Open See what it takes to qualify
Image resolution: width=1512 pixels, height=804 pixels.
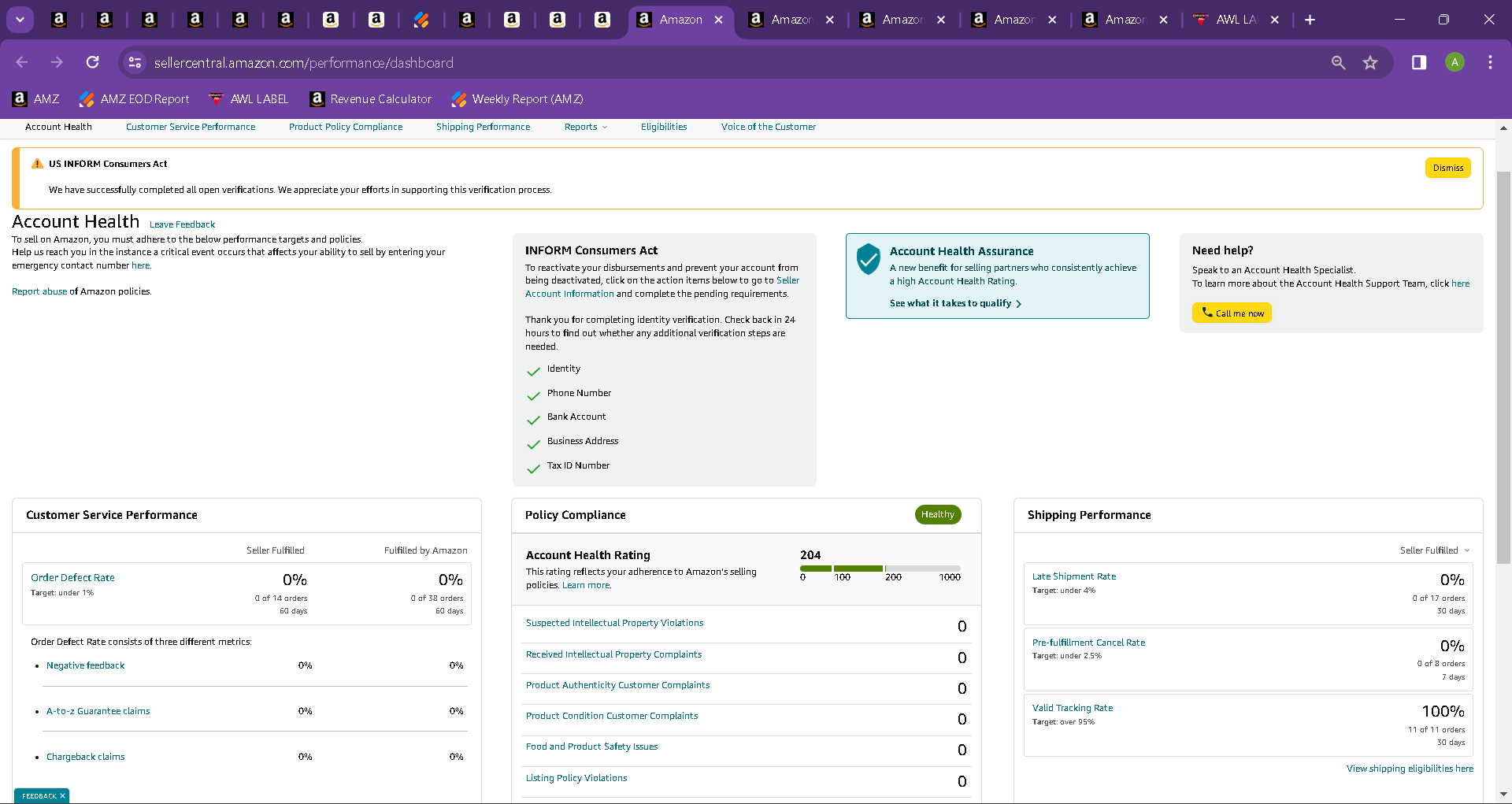coord(955,303)
